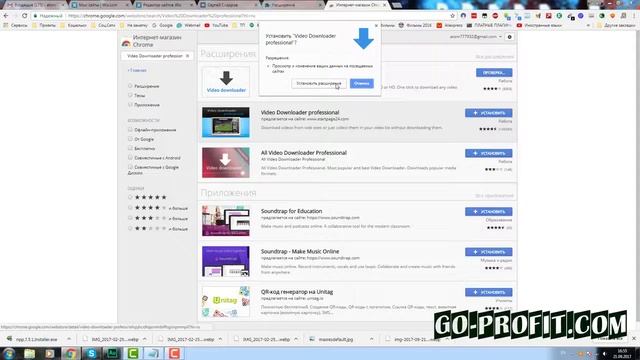Open Все приложения link

(494, 196)
